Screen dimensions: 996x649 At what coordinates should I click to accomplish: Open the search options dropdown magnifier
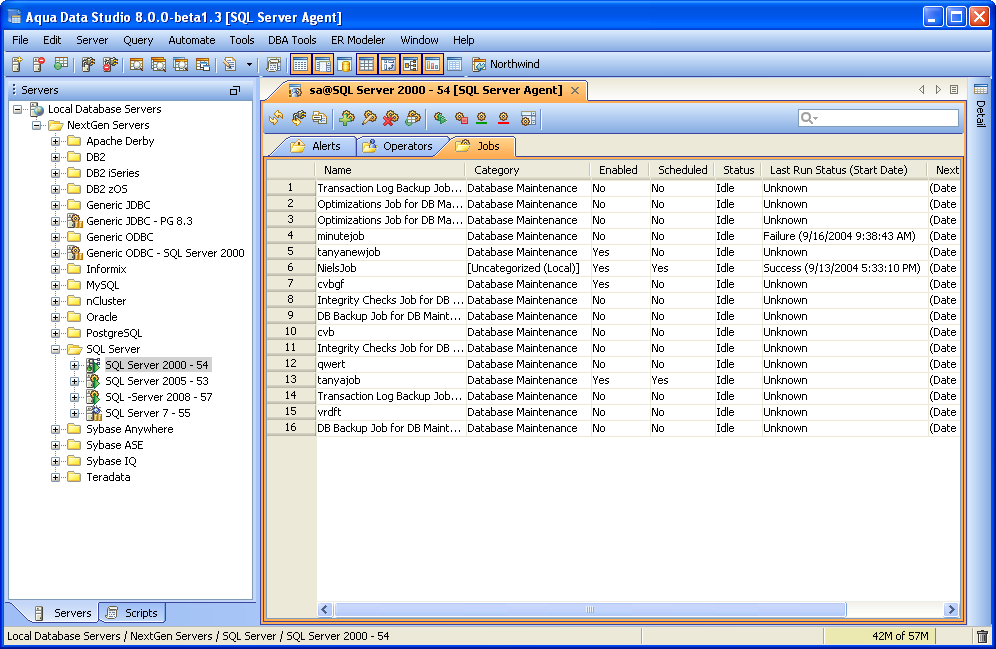click(x=810, y=118)
